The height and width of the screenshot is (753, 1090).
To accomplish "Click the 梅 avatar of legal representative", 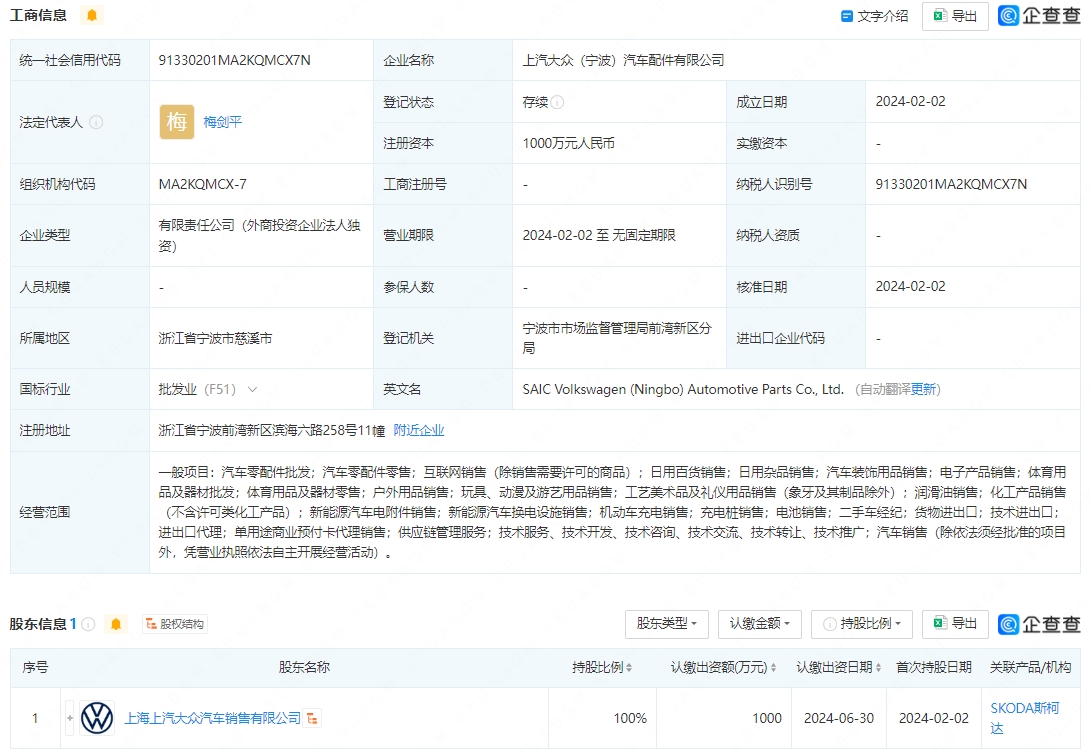I will coord(177,122).
